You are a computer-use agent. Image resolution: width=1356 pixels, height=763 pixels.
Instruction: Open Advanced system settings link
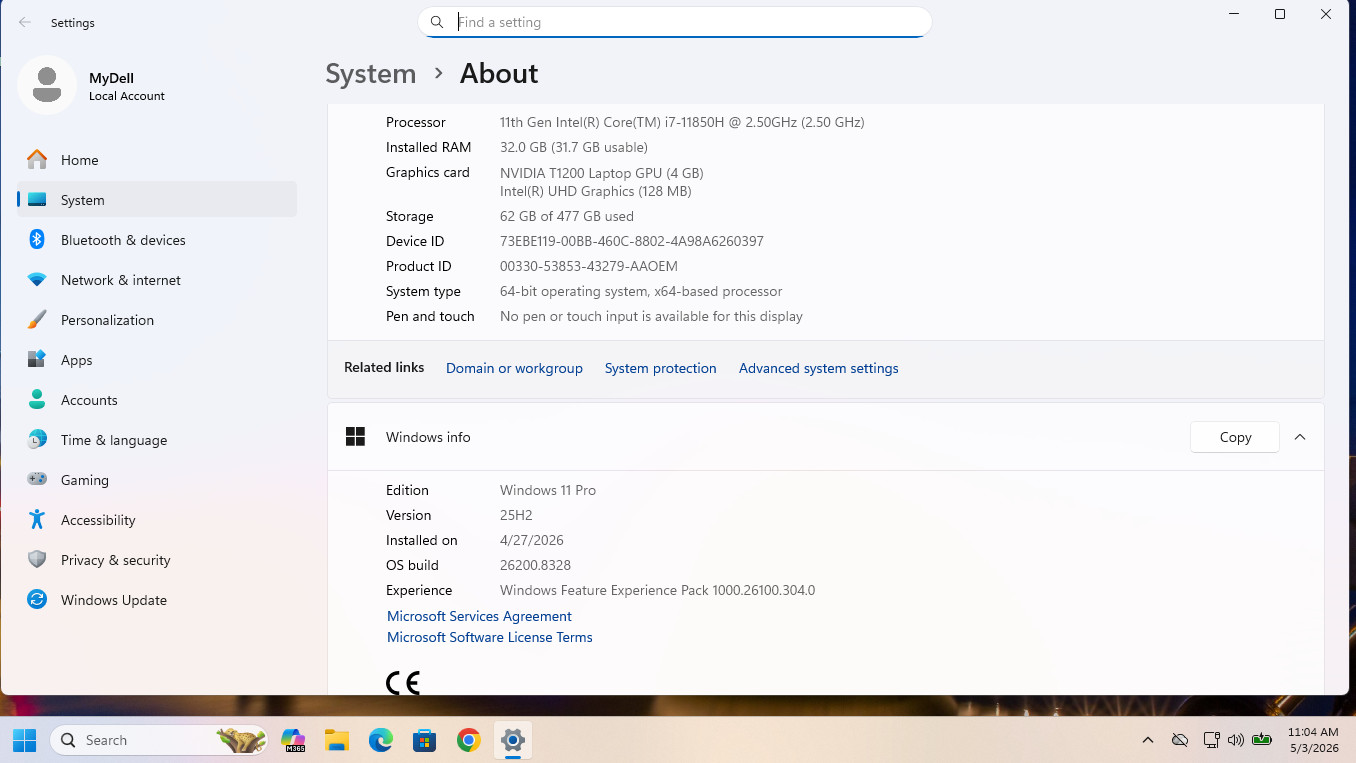819,368
